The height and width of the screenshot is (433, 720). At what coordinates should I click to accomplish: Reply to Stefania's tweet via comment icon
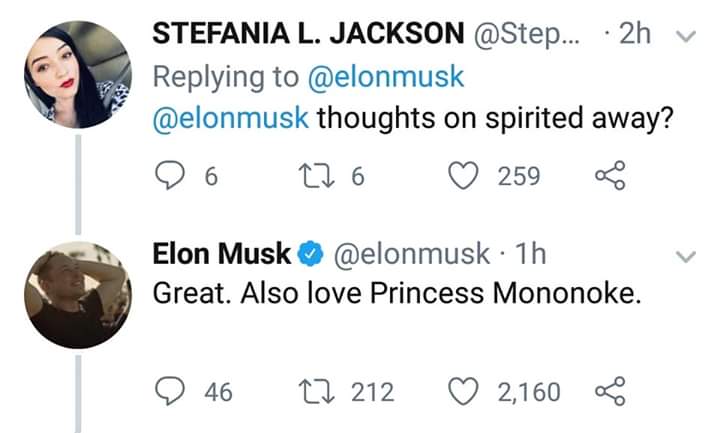pyautogui.click(x=168, y=177)
